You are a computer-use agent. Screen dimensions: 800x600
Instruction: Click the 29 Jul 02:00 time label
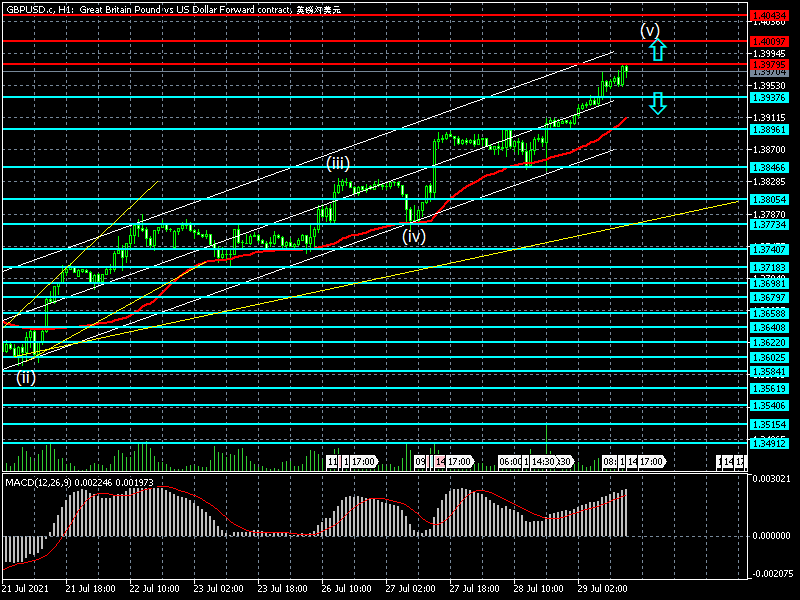point(602,591)
